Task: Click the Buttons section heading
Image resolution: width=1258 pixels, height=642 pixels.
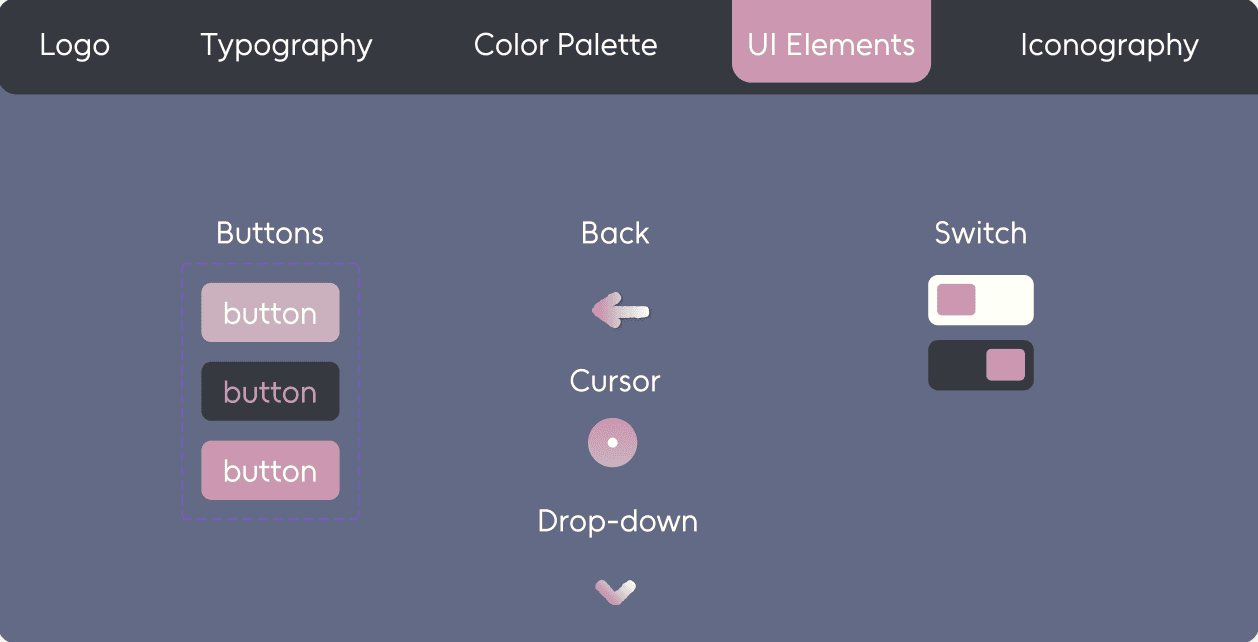Action: click(x=270, y=233)
